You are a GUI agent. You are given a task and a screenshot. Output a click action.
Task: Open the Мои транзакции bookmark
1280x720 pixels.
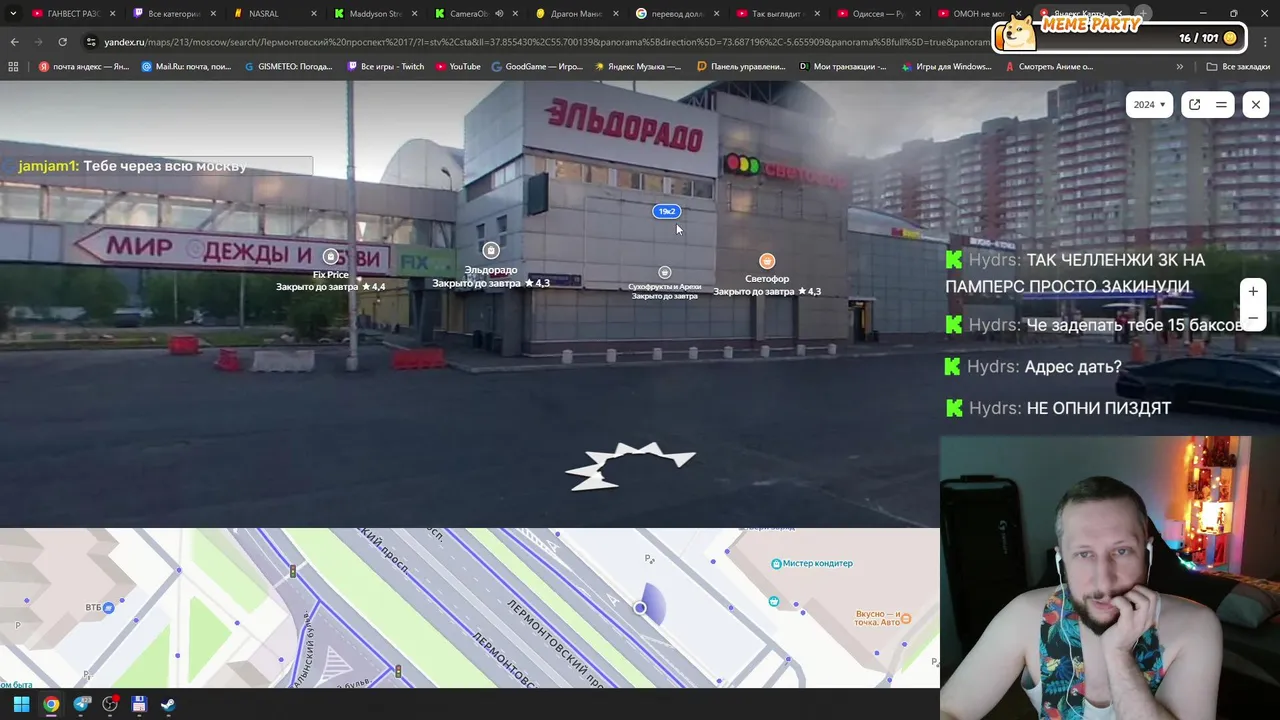tap(843, 67)
